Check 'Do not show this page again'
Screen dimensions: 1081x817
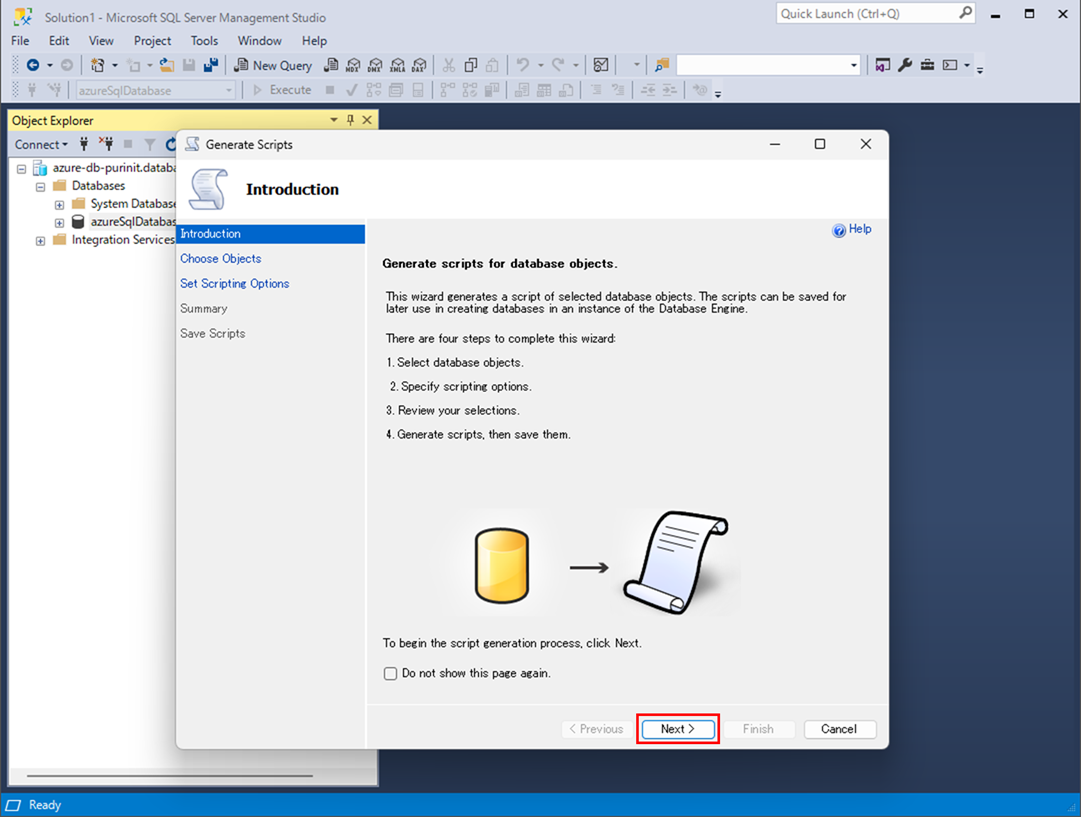coord(391,674)
